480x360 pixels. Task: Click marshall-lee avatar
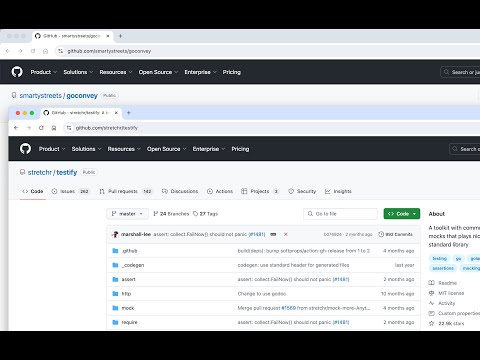coord(115,234)
